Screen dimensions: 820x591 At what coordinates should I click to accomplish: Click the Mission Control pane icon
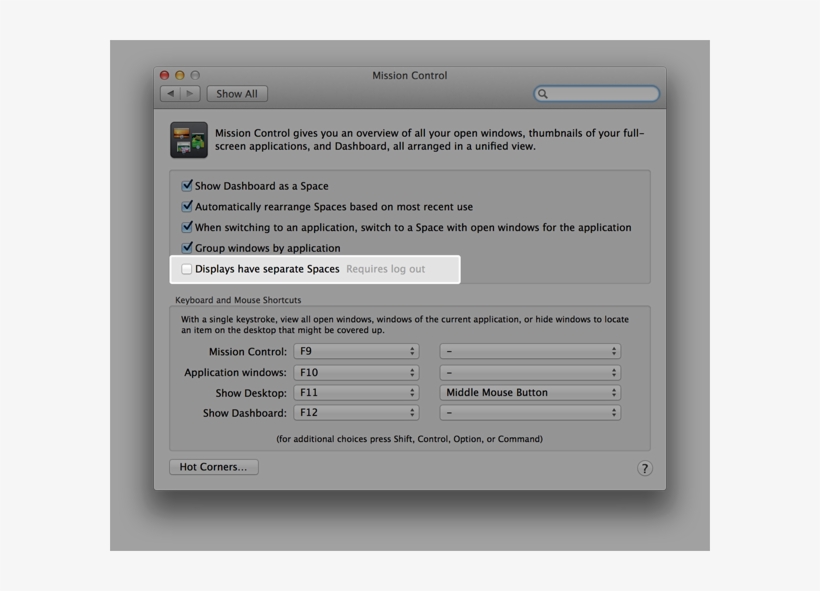click(189, 140)
